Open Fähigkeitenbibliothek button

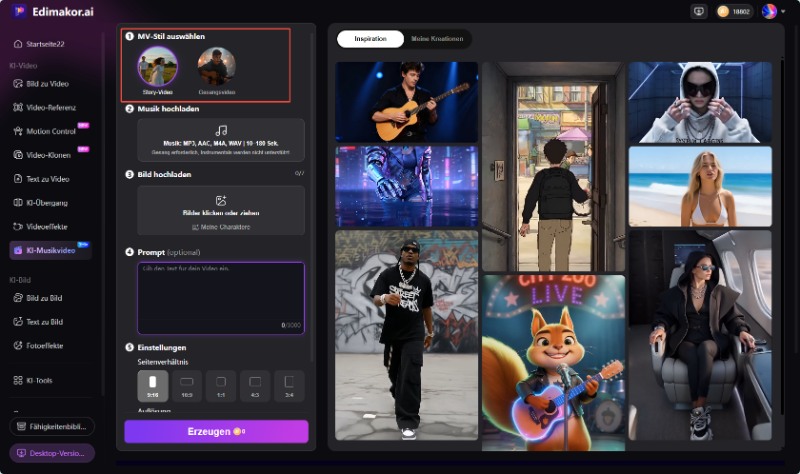point(52,427)
